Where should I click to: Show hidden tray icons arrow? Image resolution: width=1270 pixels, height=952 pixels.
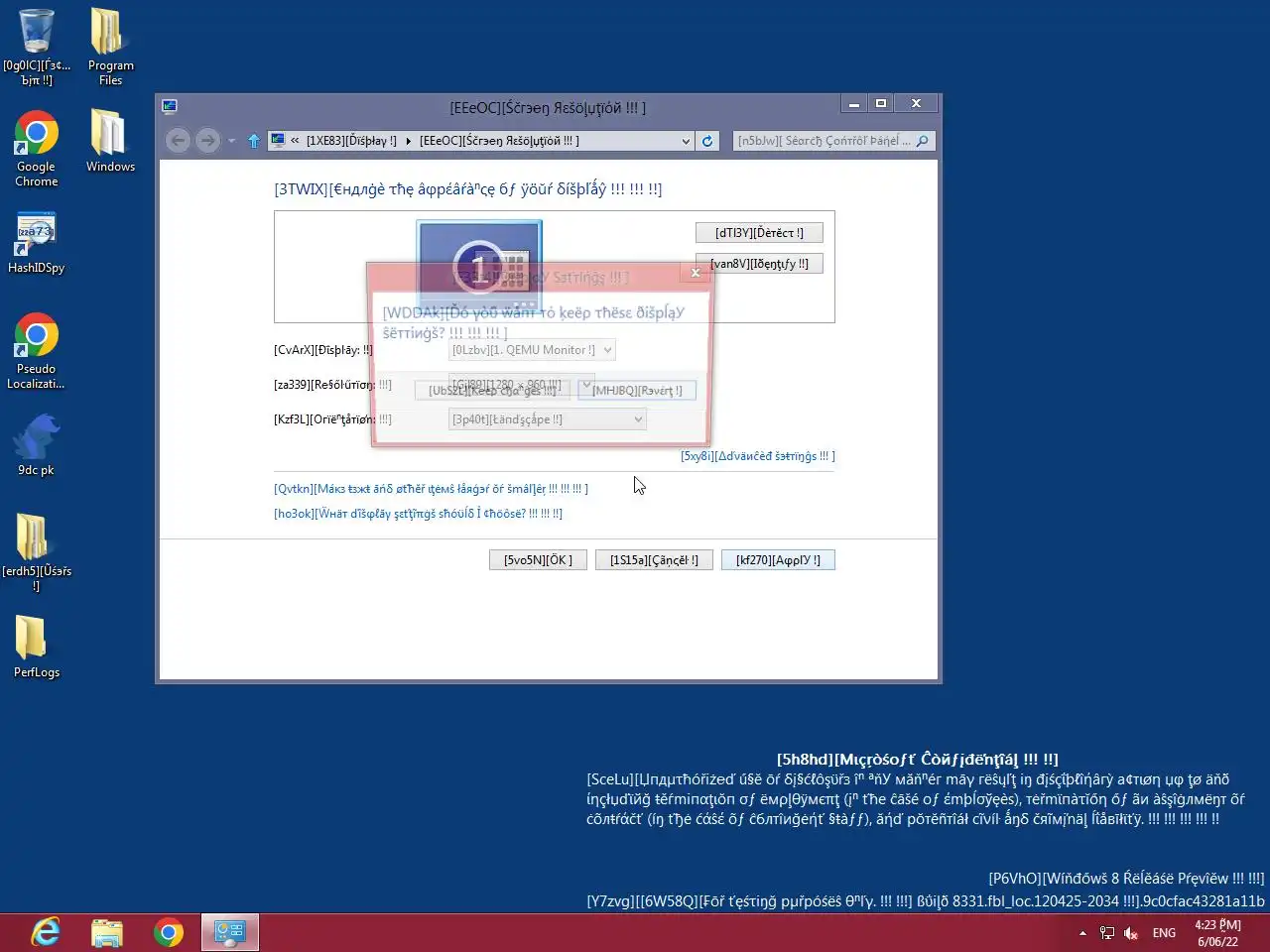point(1082,933)
